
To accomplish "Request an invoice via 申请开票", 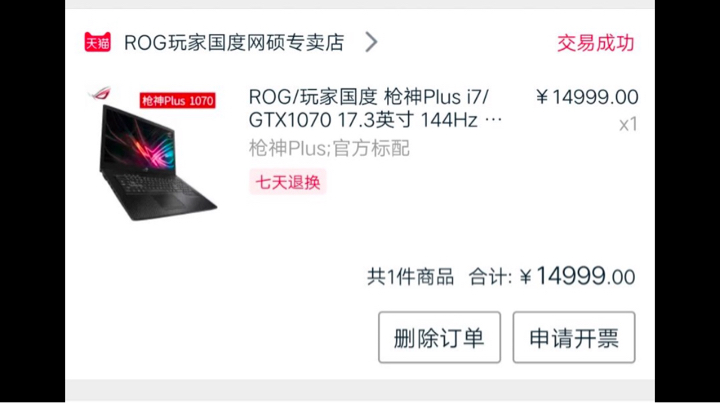I will coord(574,337).
